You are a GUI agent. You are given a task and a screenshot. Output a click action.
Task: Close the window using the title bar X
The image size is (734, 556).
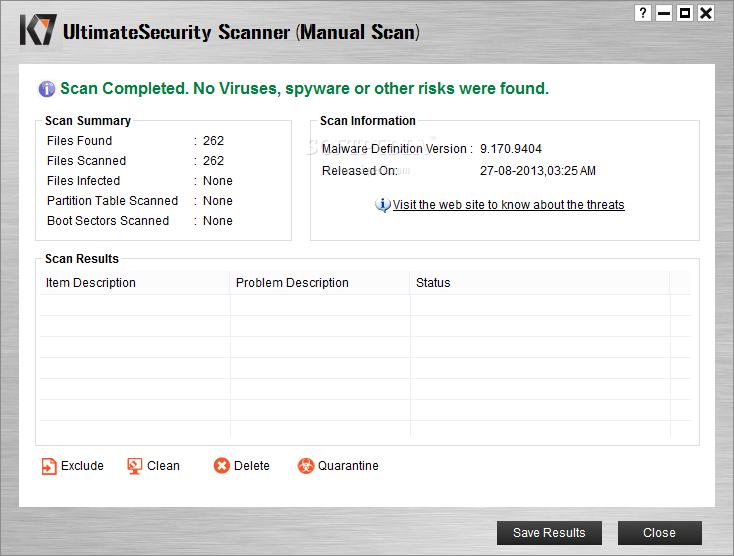click(706, 13)
